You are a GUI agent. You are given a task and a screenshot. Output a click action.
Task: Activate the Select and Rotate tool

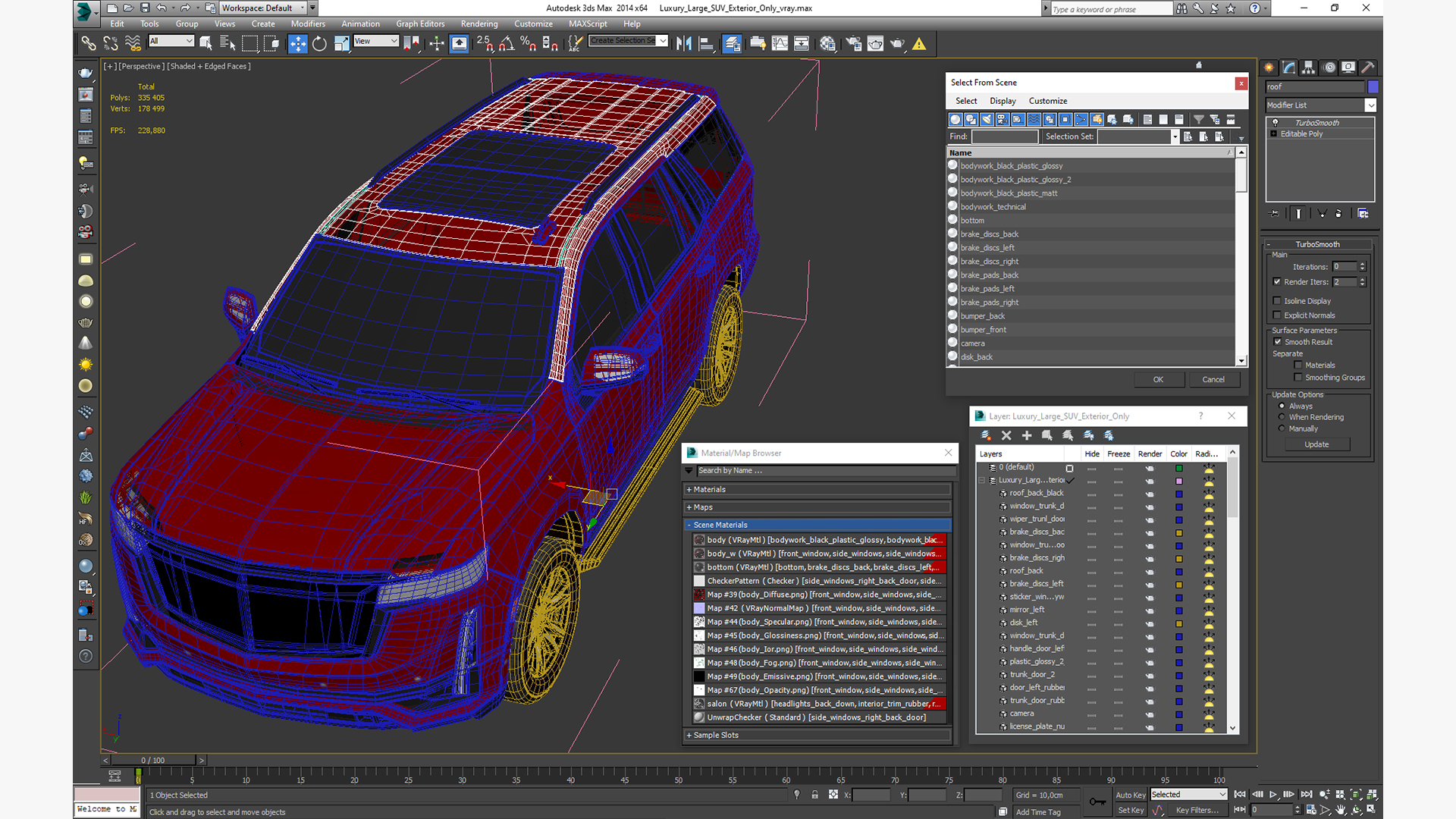click(319, 44)
